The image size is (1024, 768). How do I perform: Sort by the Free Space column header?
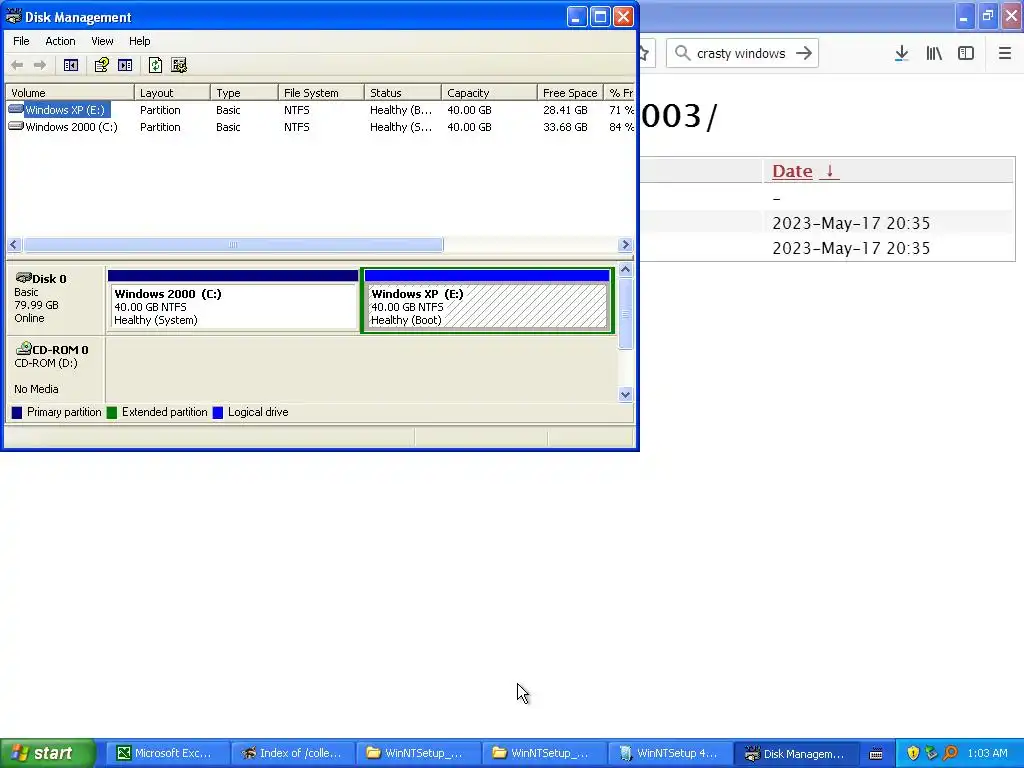570,93
